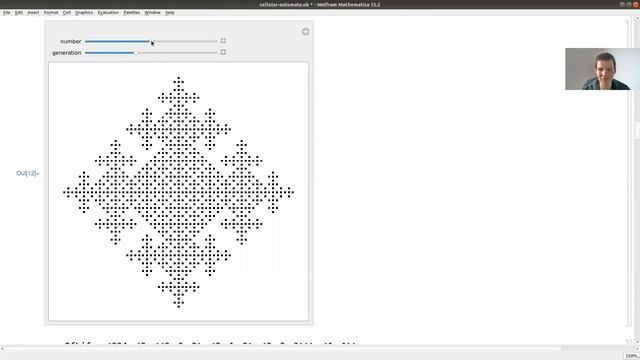Click the Out[12] cell label

(27, 173)
